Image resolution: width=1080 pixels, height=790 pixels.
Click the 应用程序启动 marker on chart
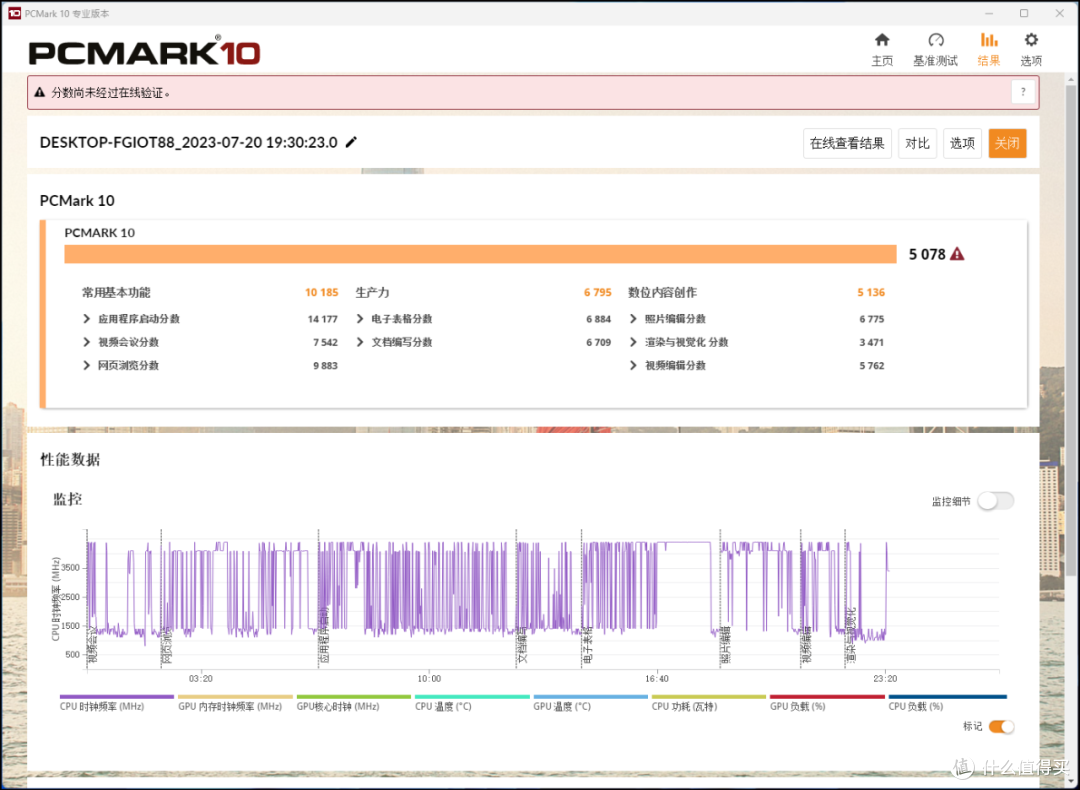[x=324, y=634]
